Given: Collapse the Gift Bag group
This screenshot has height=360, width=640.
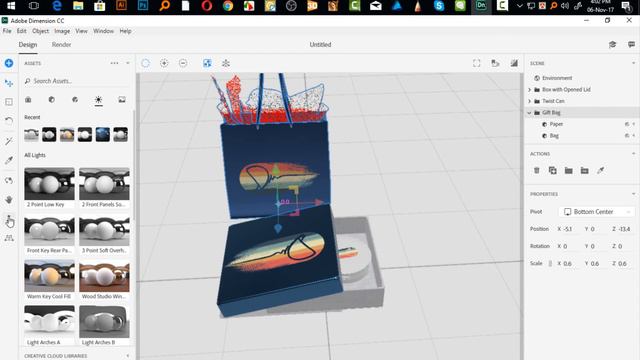Looking at the screenshot, I should pyautogui.click(x=530, y=113).
